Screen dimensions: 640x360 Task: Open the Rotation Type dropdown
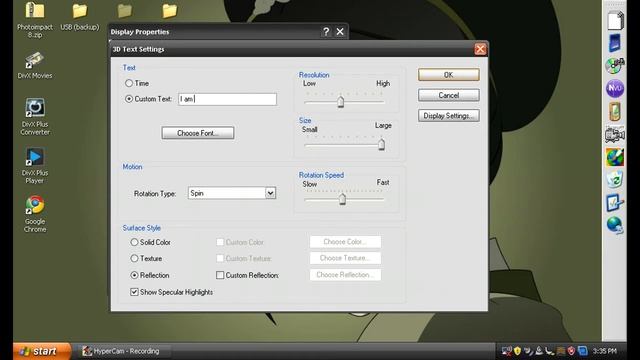(x=270, y=193)
